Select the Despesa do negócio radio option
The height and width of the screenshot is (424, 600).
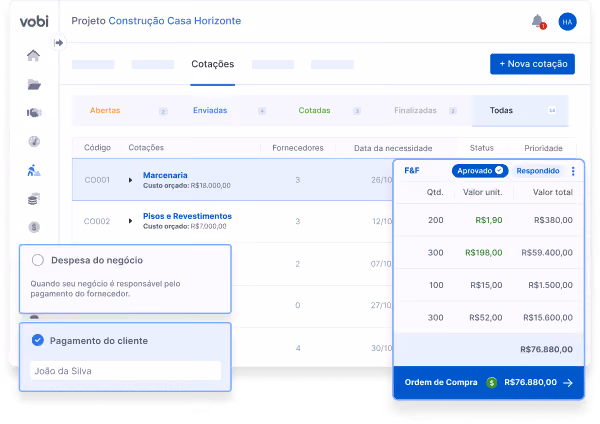click(x=38, y=260)
